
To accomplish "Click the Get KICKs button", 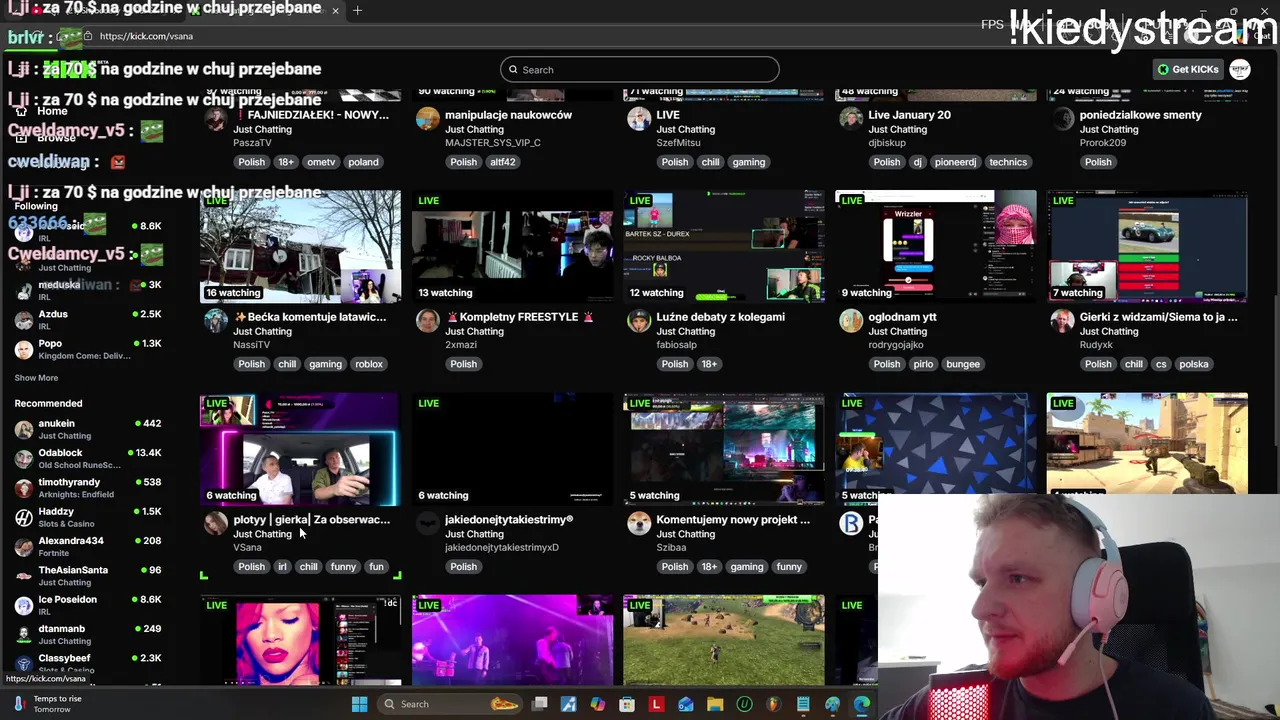I will point(1188,69).
